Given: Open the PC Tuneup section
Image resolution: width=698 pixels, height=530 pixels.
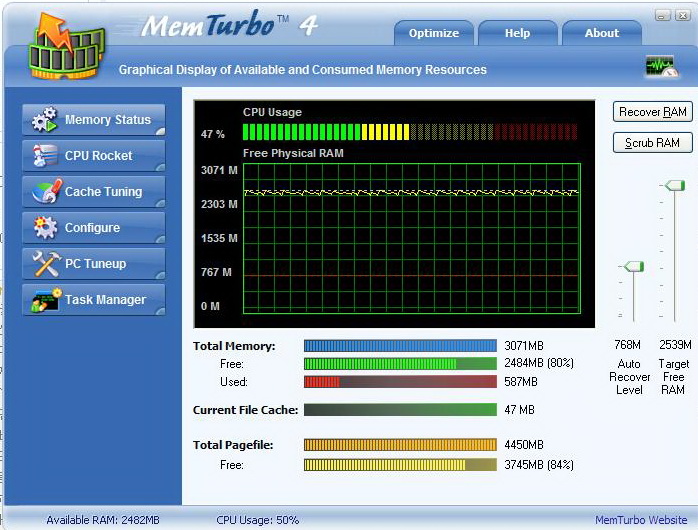Looking at the screenshot, I should click(94, 264).
